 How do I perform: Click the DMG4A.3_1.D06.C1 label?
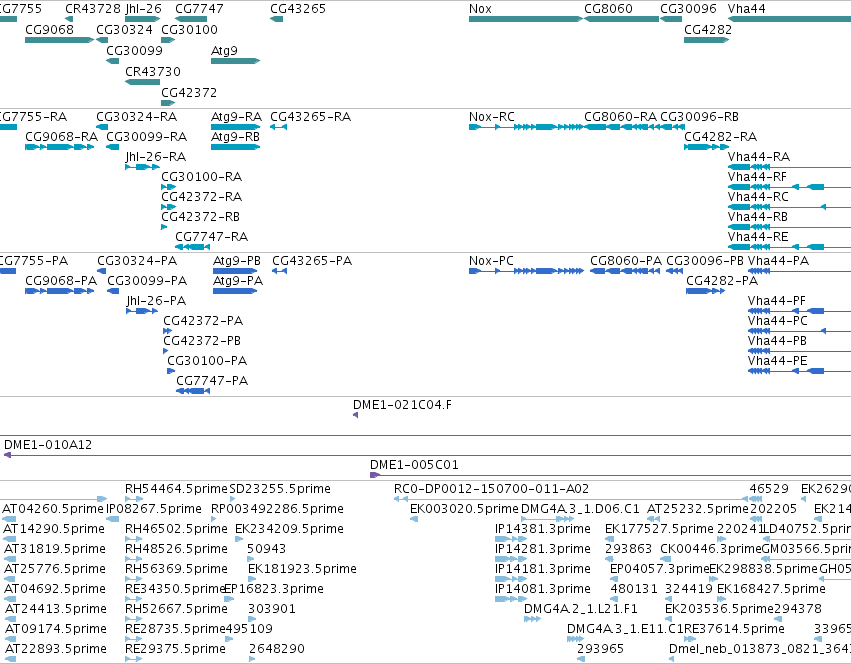pyautogui.click(x=580, y=509)
